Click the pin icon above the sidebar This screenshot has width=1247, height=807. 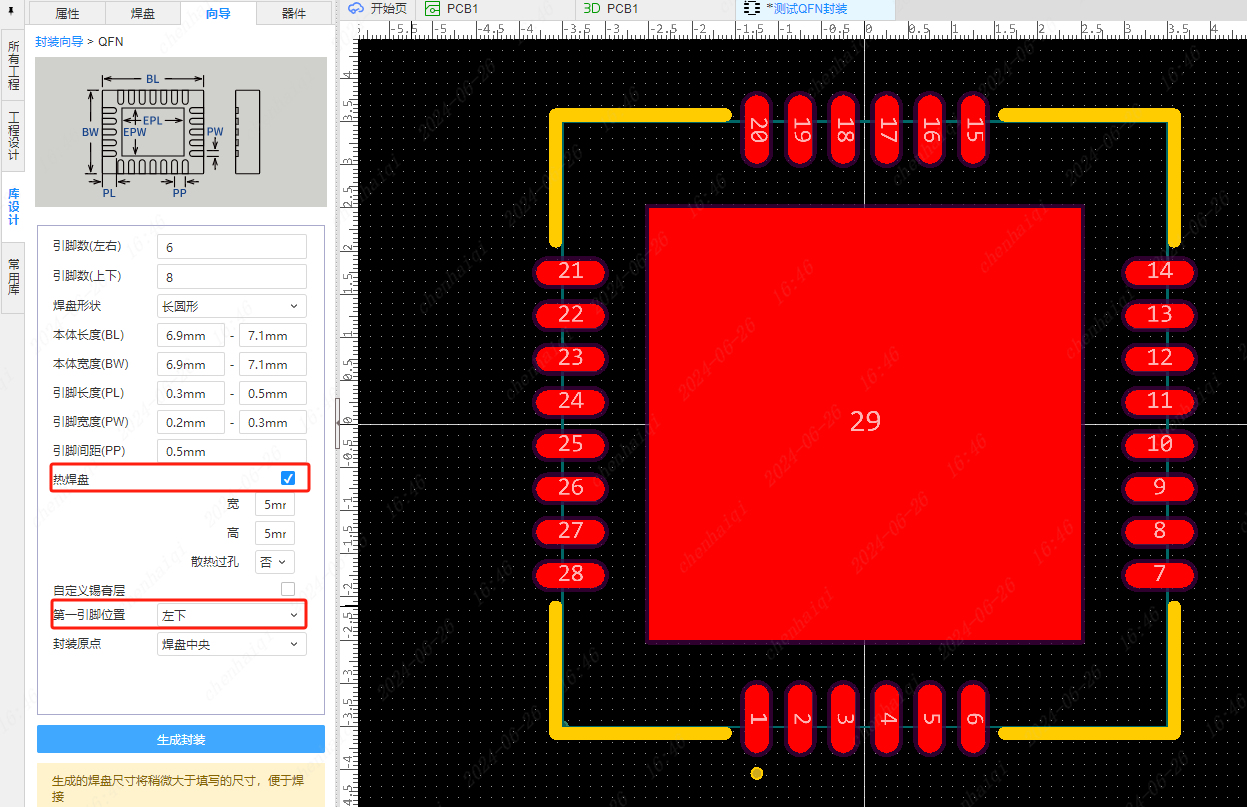pyautogui.click(x=12, y=13)
